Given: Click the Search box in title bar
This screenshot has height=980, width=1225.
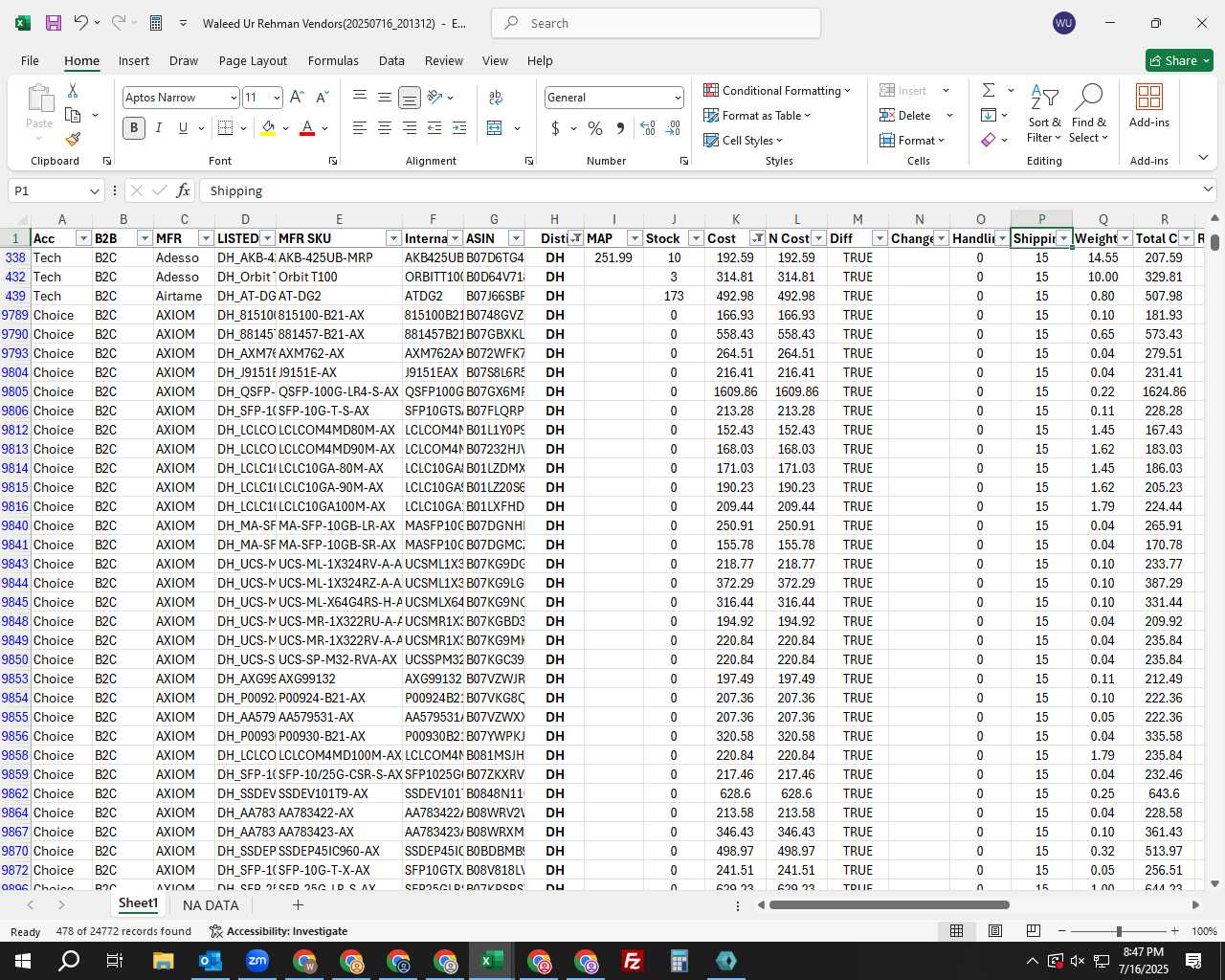Looking at the screenshot, I should 656,23.
